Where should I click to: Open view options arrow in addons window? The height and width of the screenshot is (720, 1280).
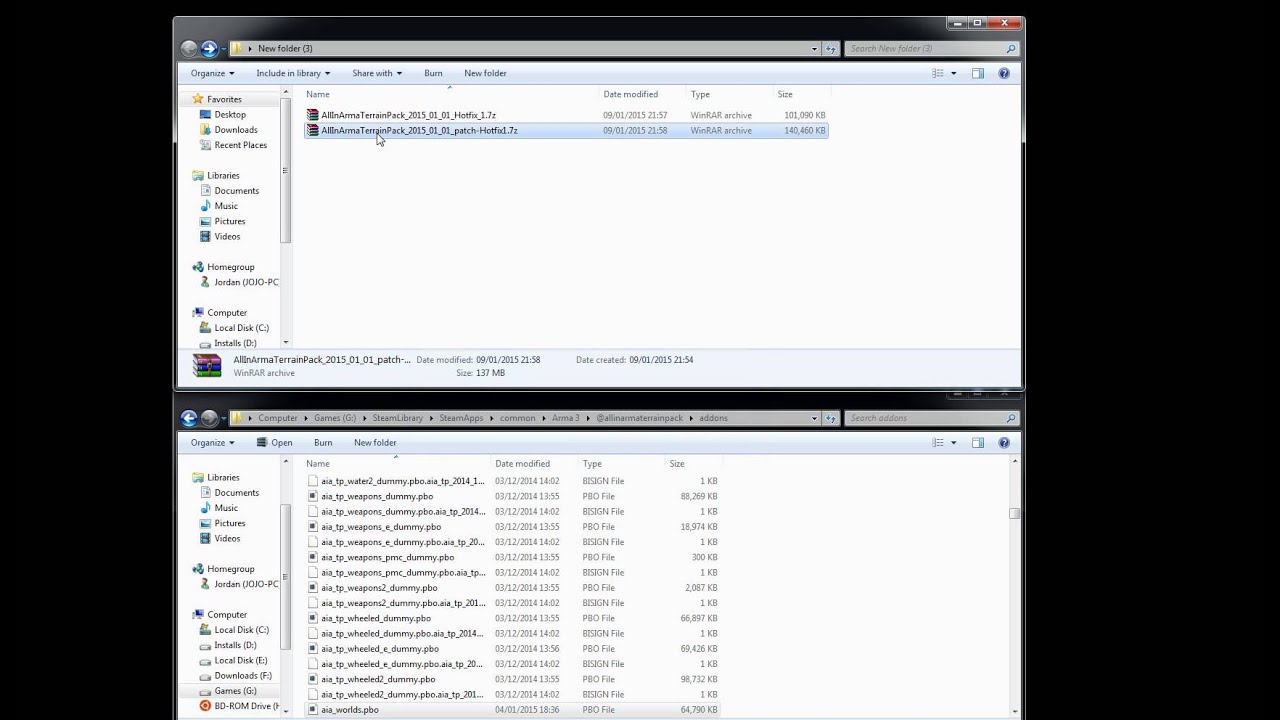coord(953,443)
